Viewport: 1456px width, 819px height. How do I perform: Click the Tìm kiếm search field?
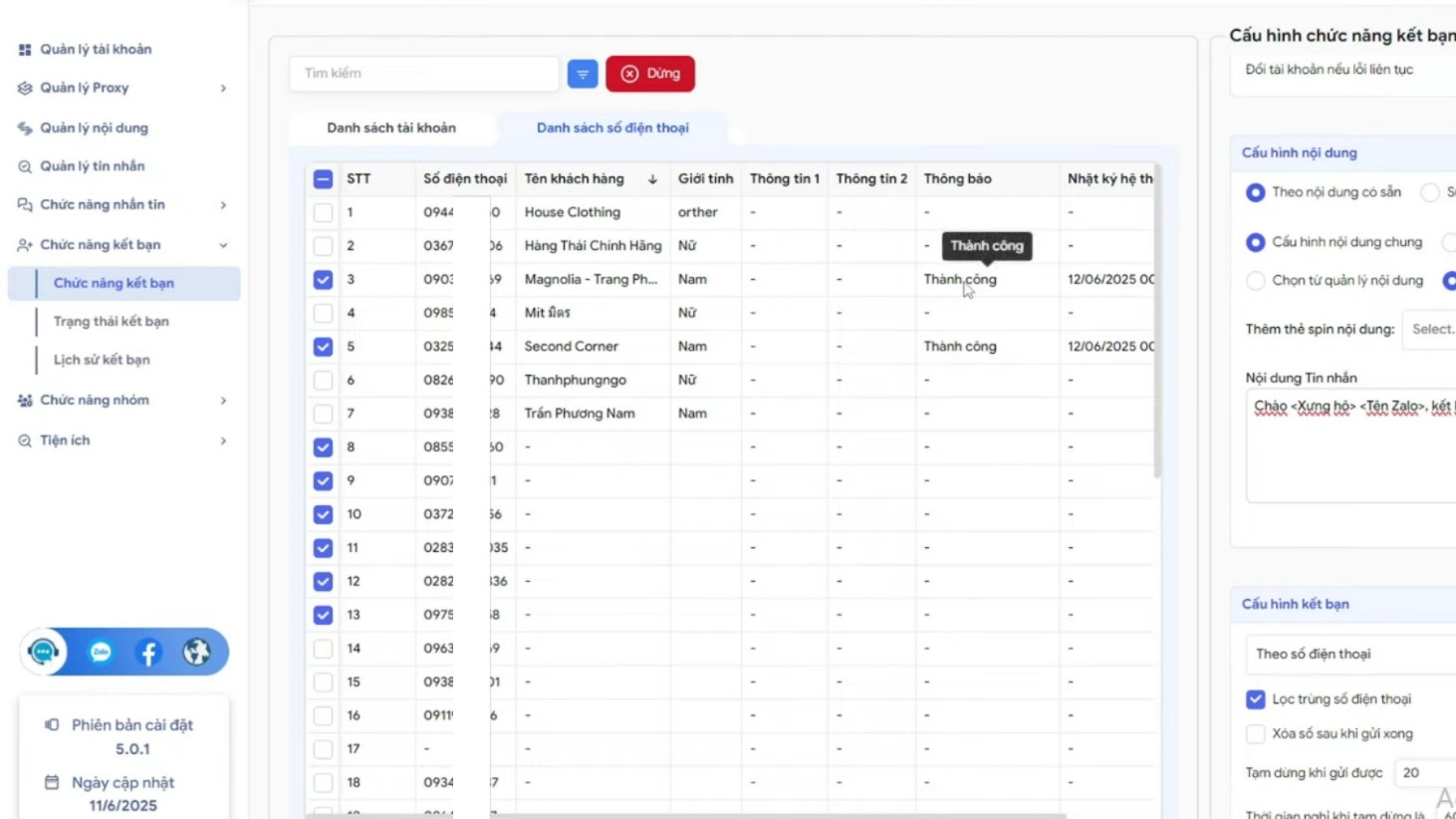pos(424,74)
